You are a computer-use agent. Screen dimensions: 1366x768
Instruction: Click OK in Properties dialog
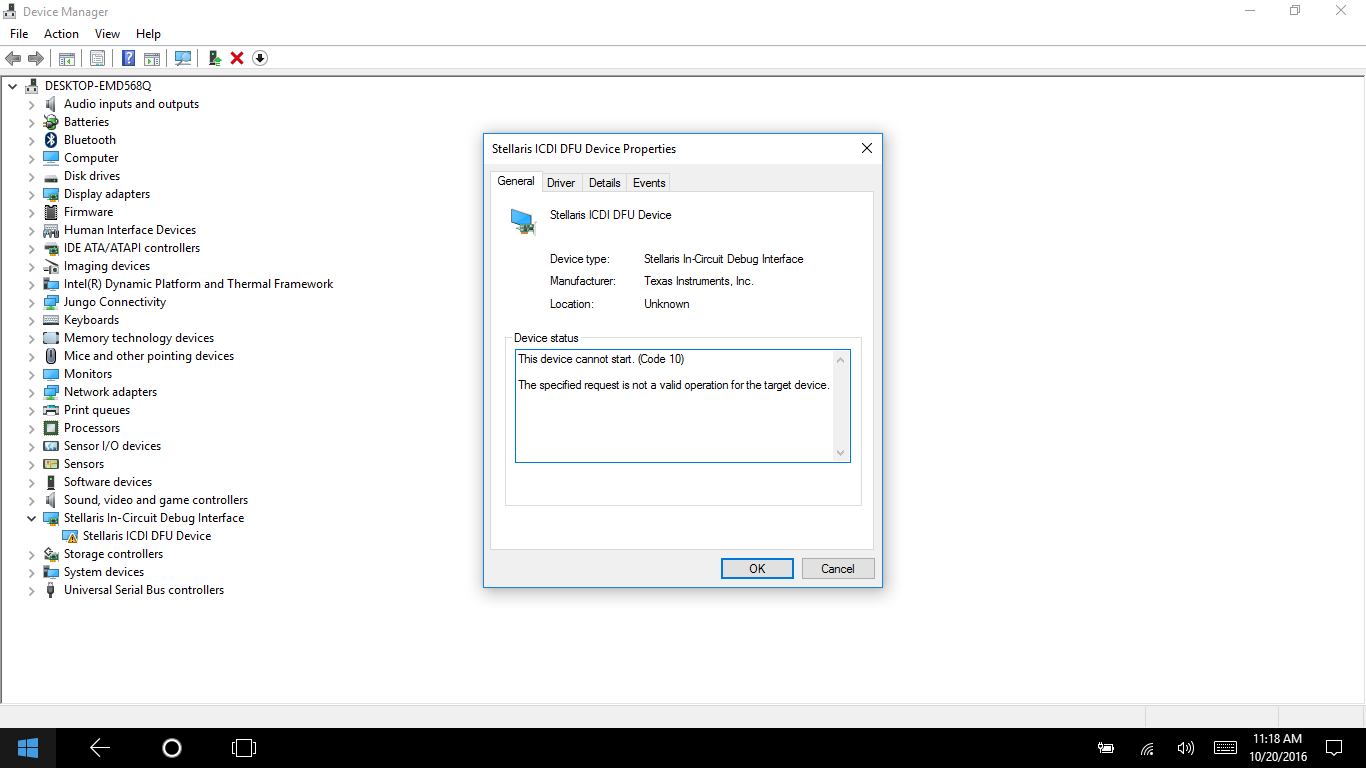757,568
